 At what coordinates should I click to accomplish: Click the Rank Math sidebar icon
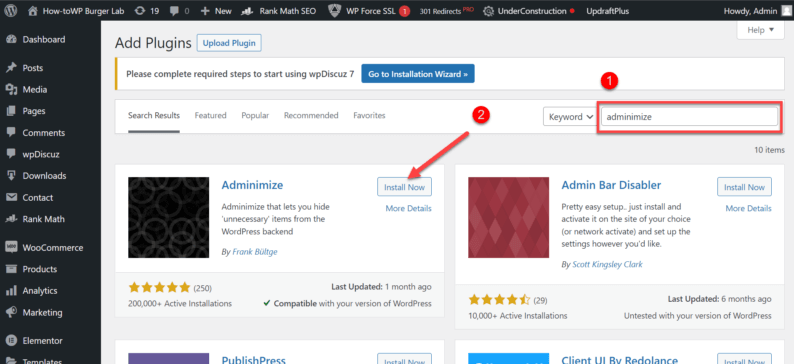tap(11, 219)
